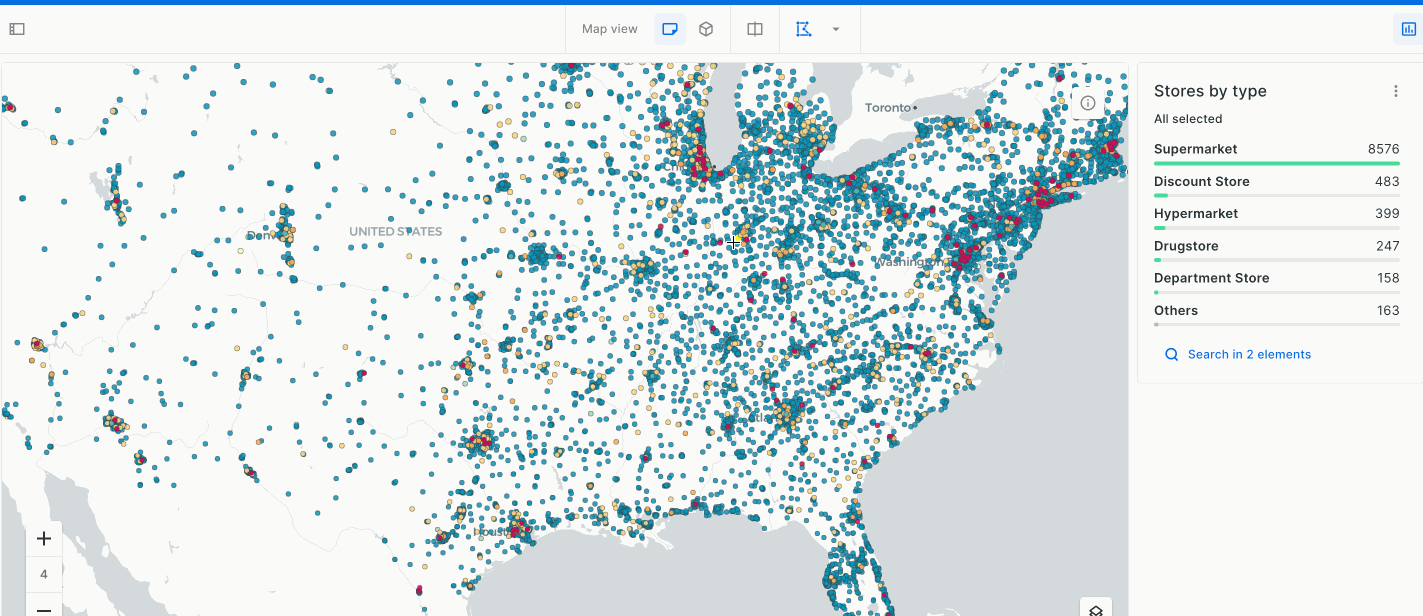This screenshot has height=616, width=1423.
Task: Open the selection tool dropdown arrow
Action: (836, 29)
